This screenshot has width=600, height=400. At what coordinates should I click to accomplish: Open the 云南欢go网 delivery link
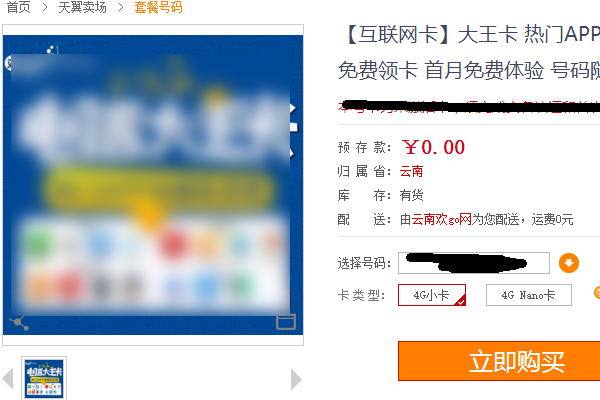(x=442, y=220)
